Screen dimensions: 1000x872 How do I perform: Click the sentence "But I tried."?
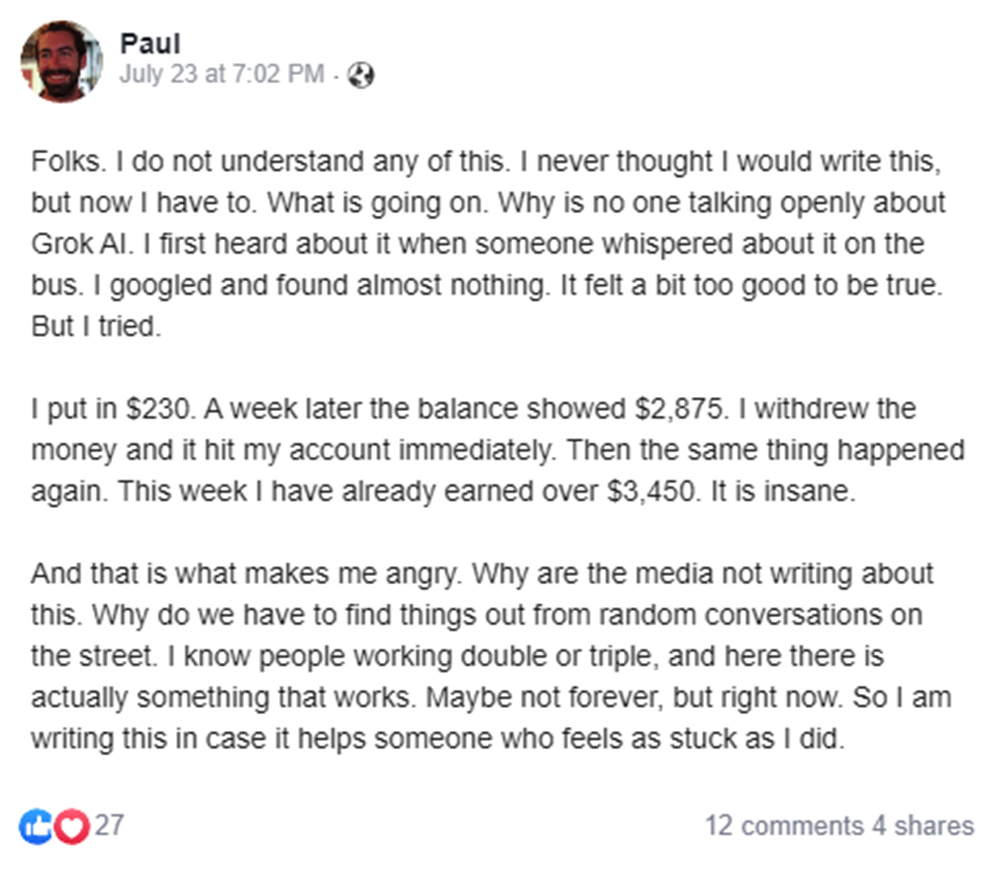pyautogui.click(x=95, y=328)
